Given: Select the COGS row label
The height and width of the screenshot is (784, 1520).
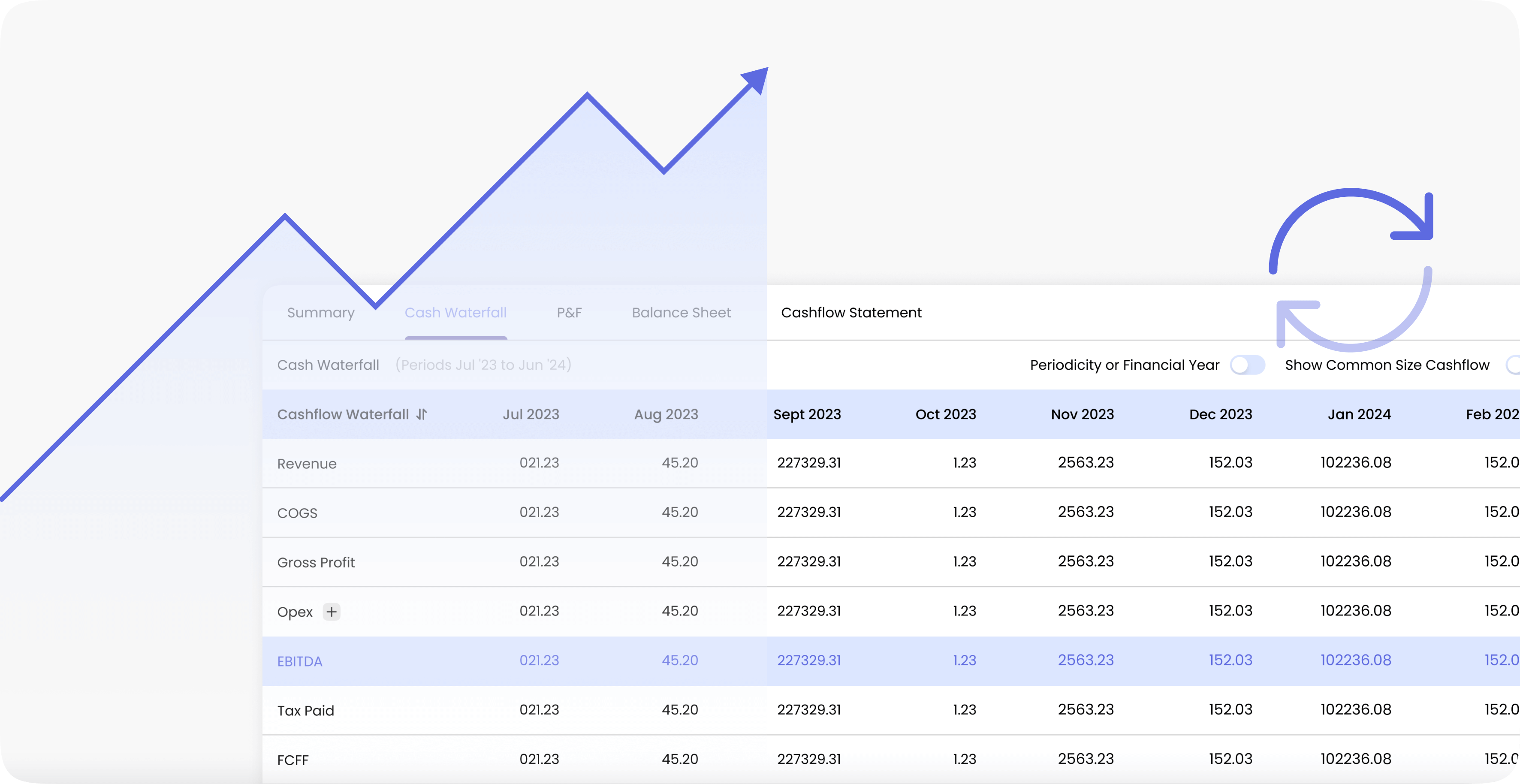Looking at the screenshot, I should 297,513.
